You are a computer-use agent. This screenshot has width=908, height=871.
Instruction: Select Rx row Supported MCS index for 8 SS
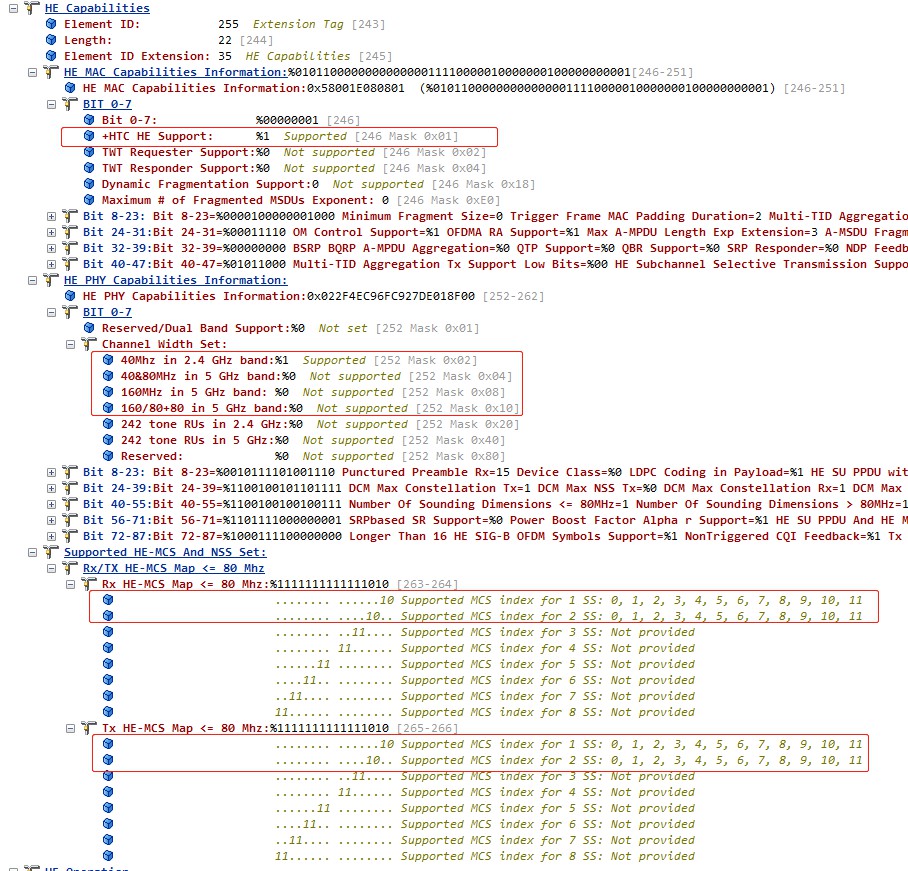coord(485,712)
